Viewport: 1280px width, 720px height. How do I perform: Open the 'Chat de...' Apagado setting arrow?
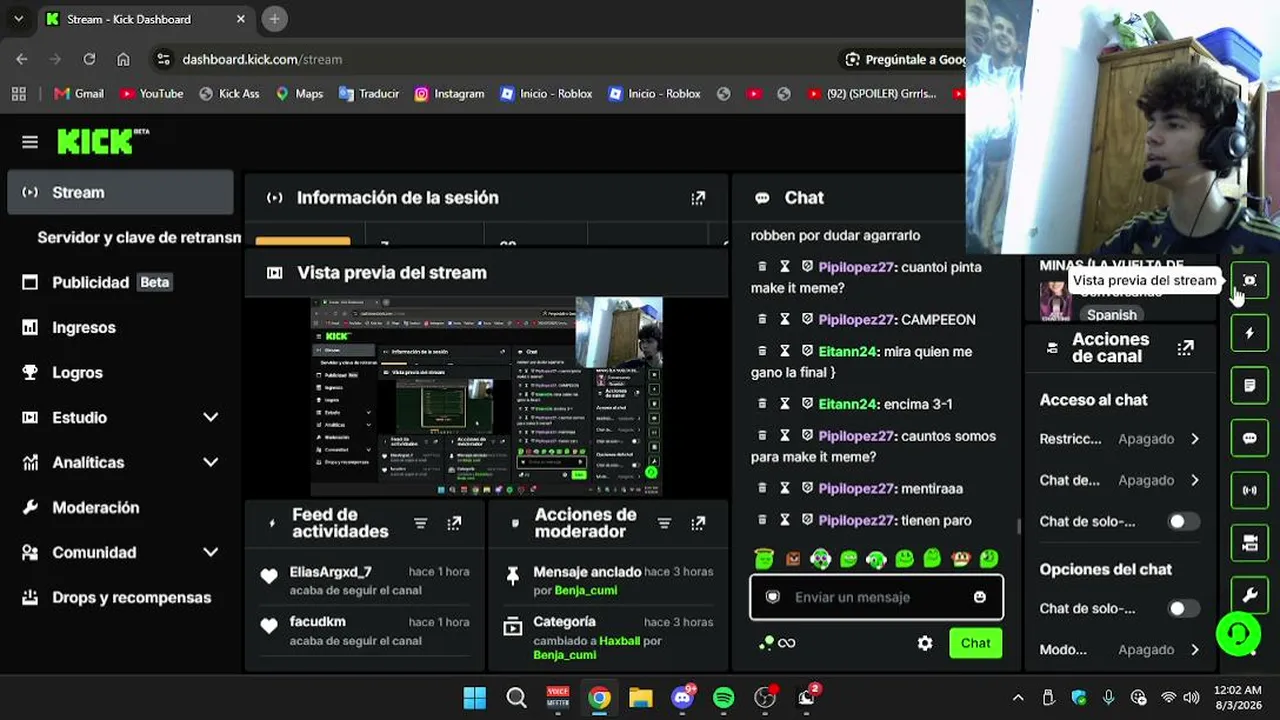(x=1195, y=480)
